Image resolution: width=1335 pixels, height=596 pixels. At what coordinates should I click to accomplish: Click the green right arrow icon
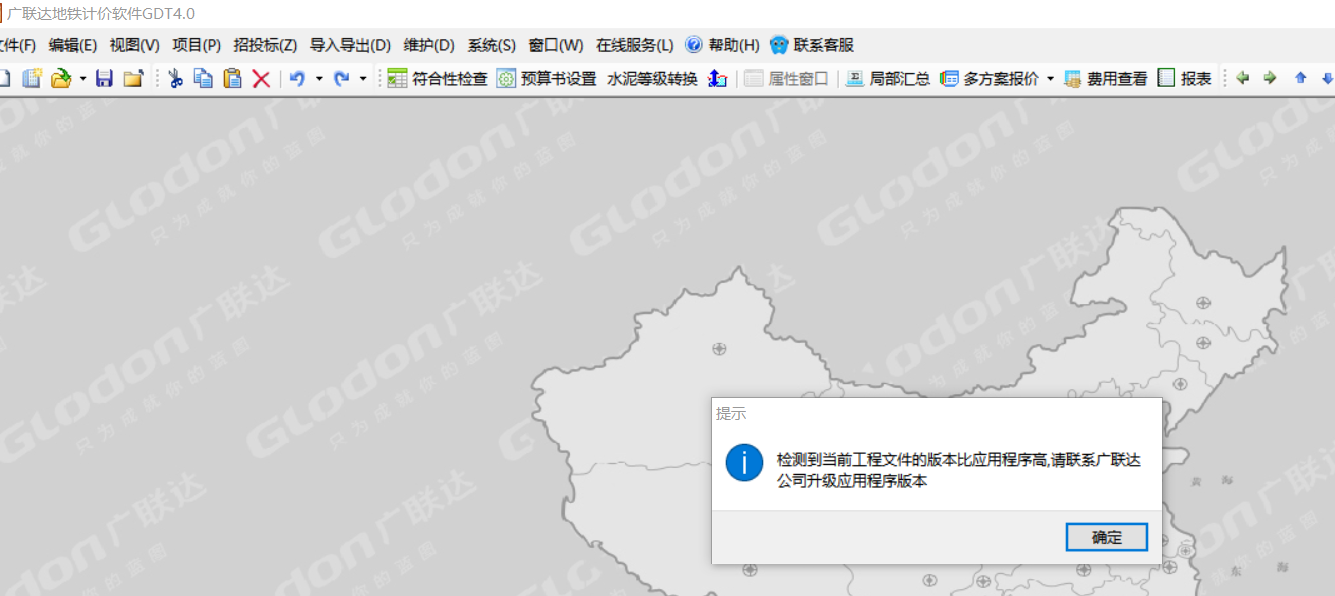pyautogui.click(x=1270, y=77)
